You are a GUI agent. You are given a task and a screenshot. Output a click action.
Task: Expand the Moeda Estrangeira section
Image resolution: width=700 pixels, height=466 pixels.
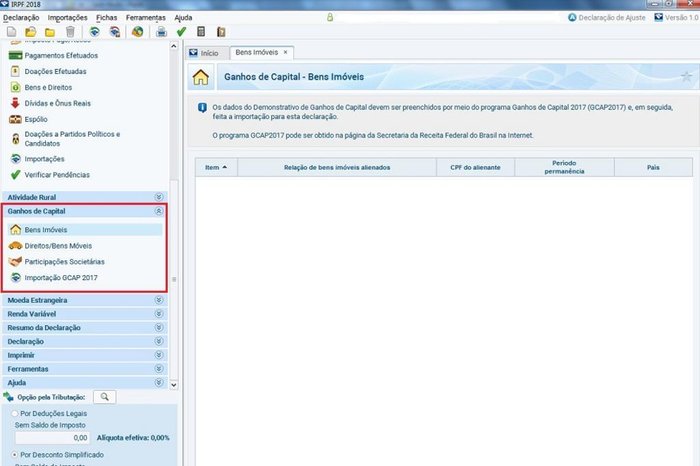point(158,300)
